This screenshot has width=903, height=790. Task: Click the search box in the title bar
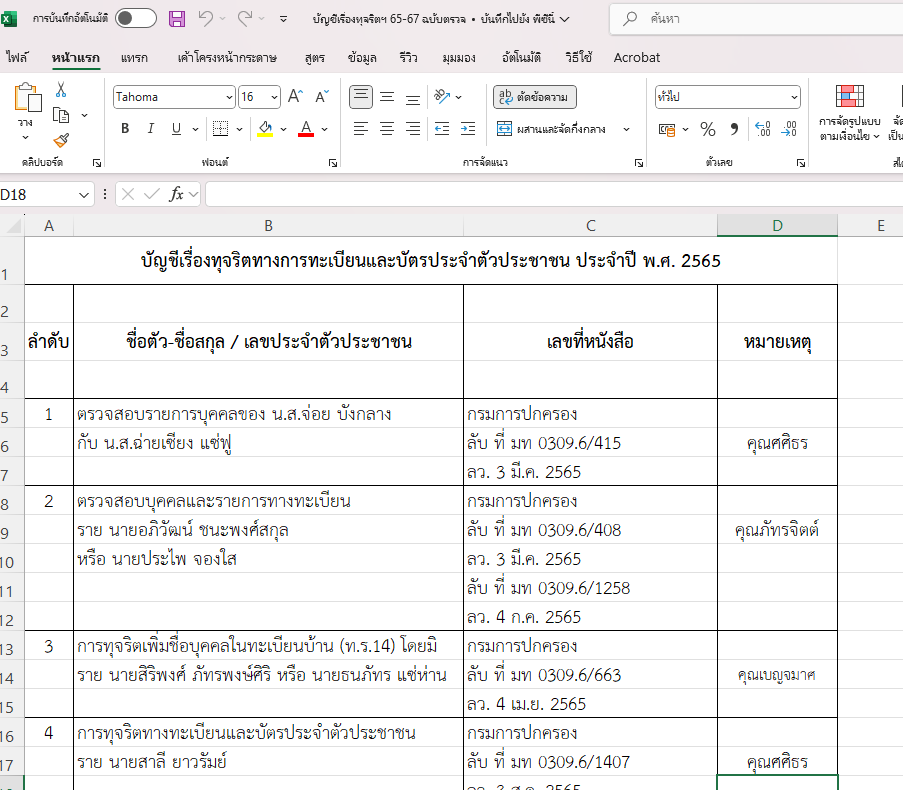756,19
